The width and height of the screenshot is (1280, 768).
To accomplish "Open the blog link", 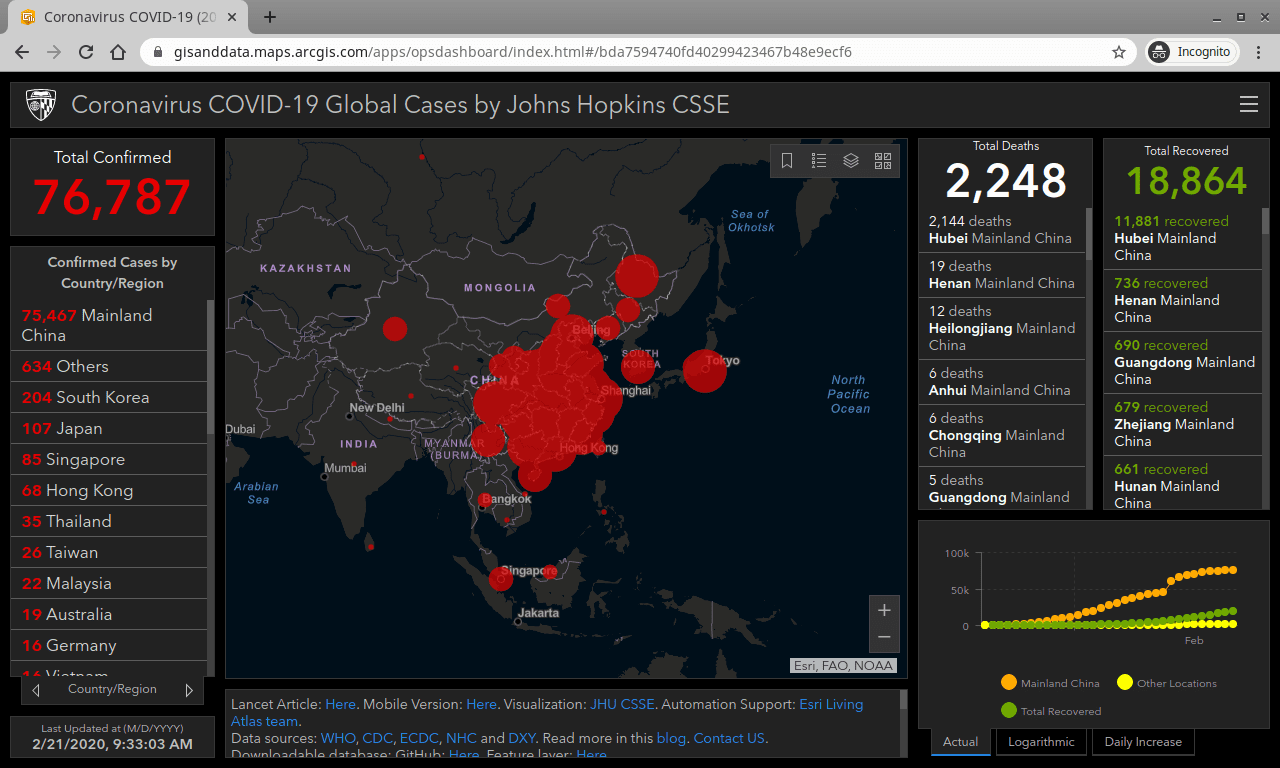I will click(x=671, y=738).
